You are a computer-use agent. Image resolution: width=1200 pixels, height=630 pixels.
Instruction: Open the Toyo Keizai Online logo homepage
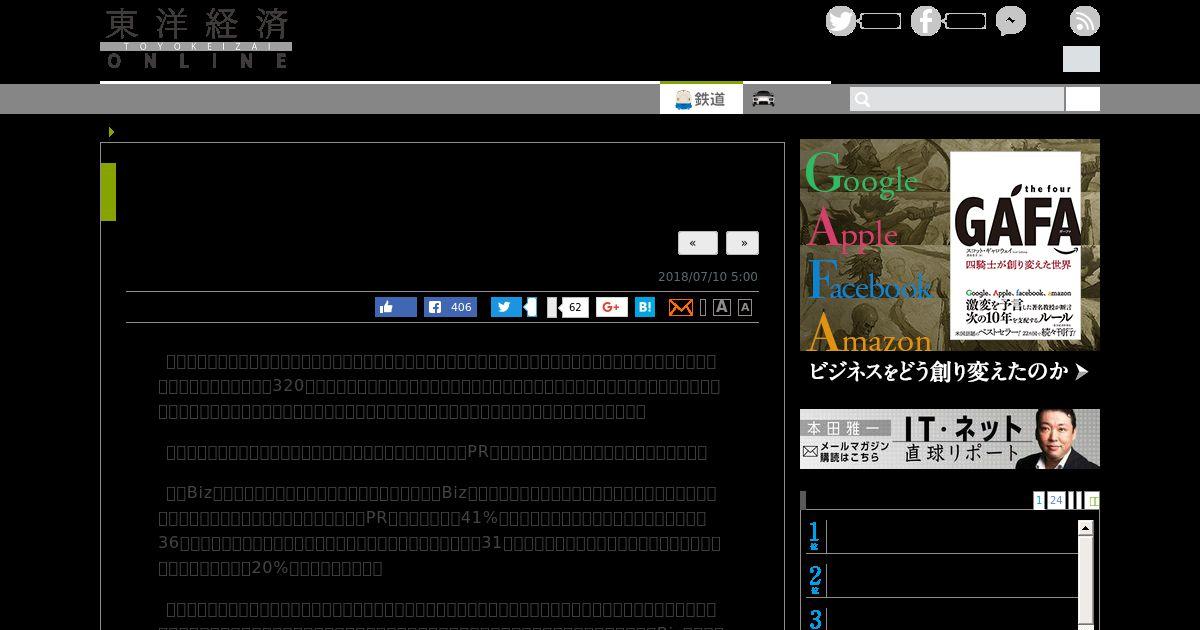[196, 38]
